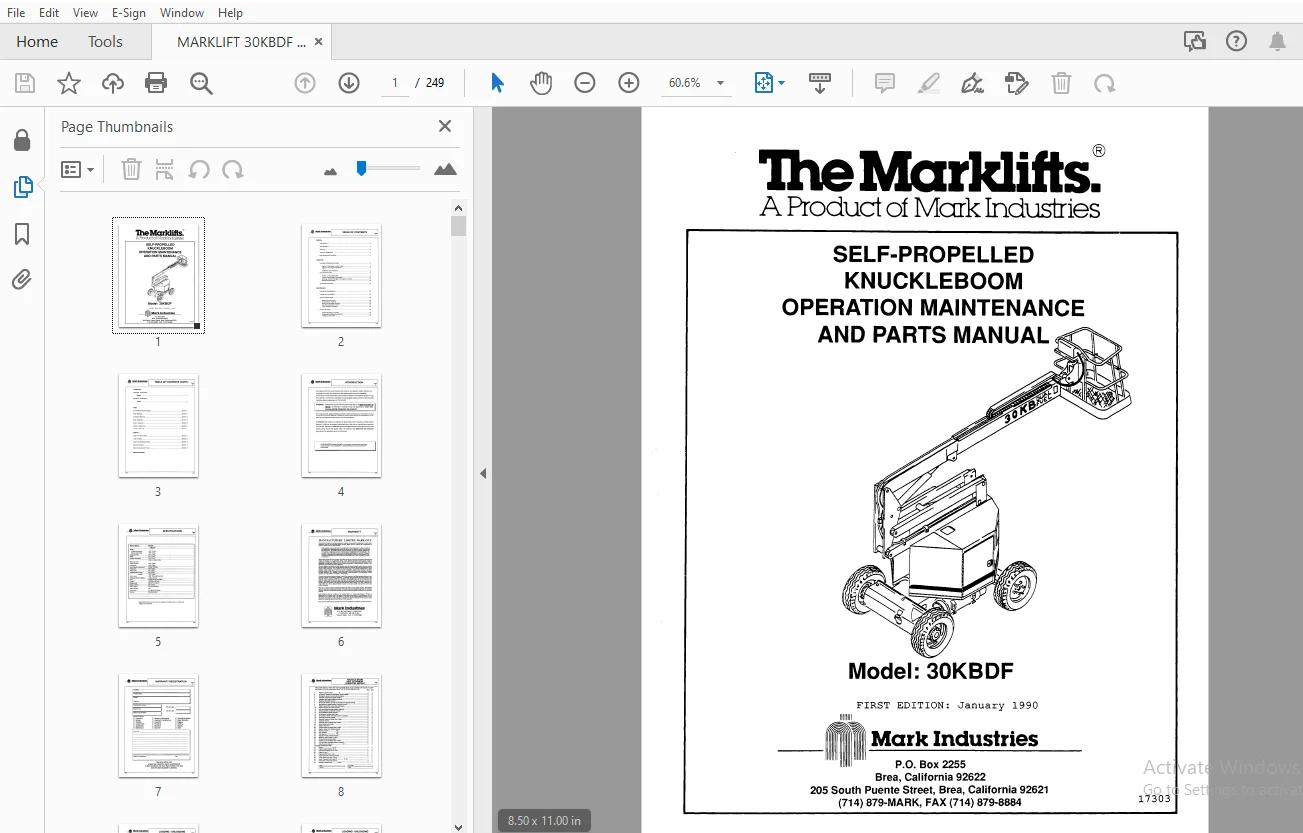The image size is (1303, 833).
Task: Select the highlight text pen tool
Action: pyautogui.click(x=929, y=83)
